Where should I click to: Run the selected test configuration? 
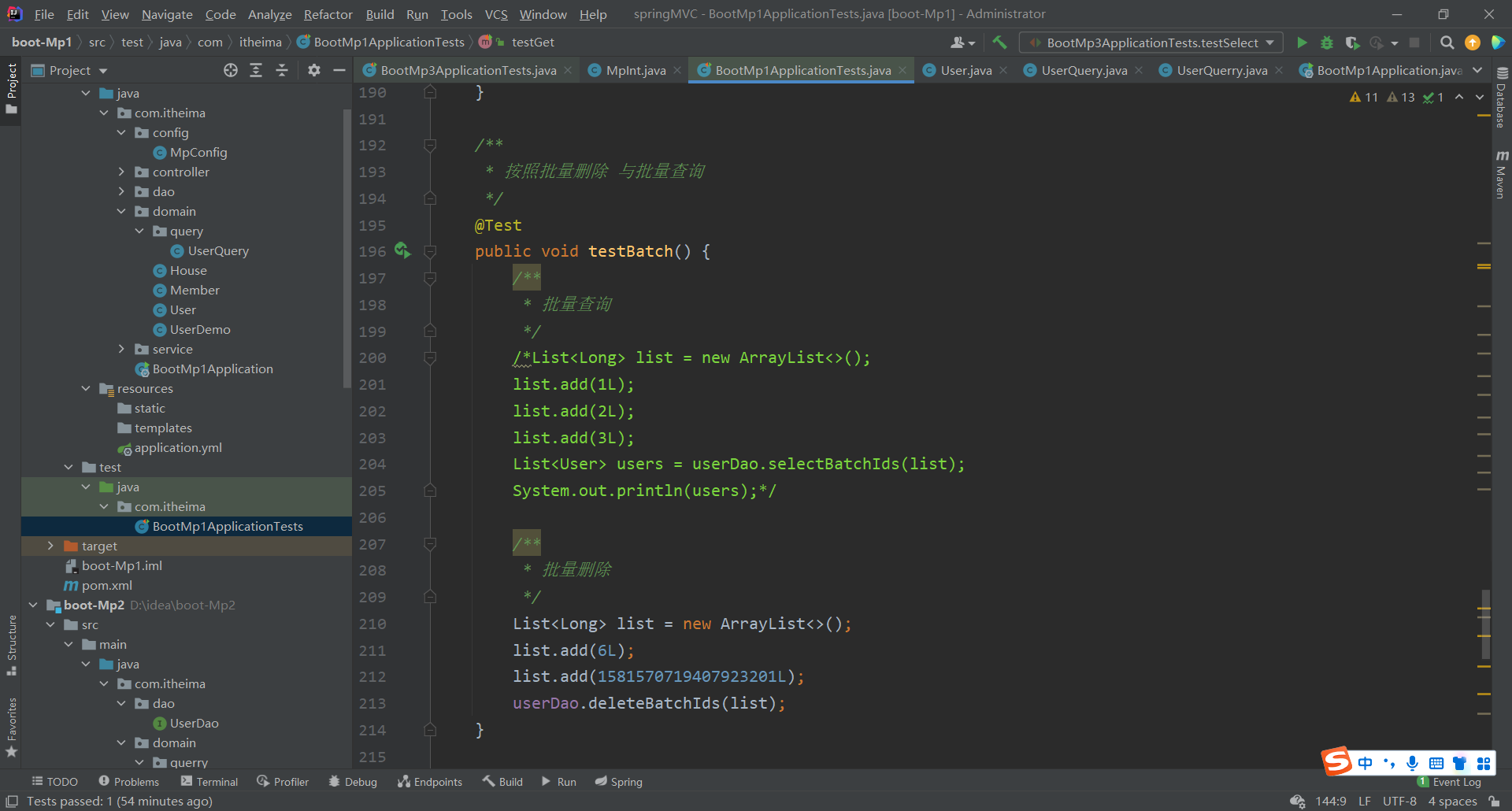coord(1302,43)
